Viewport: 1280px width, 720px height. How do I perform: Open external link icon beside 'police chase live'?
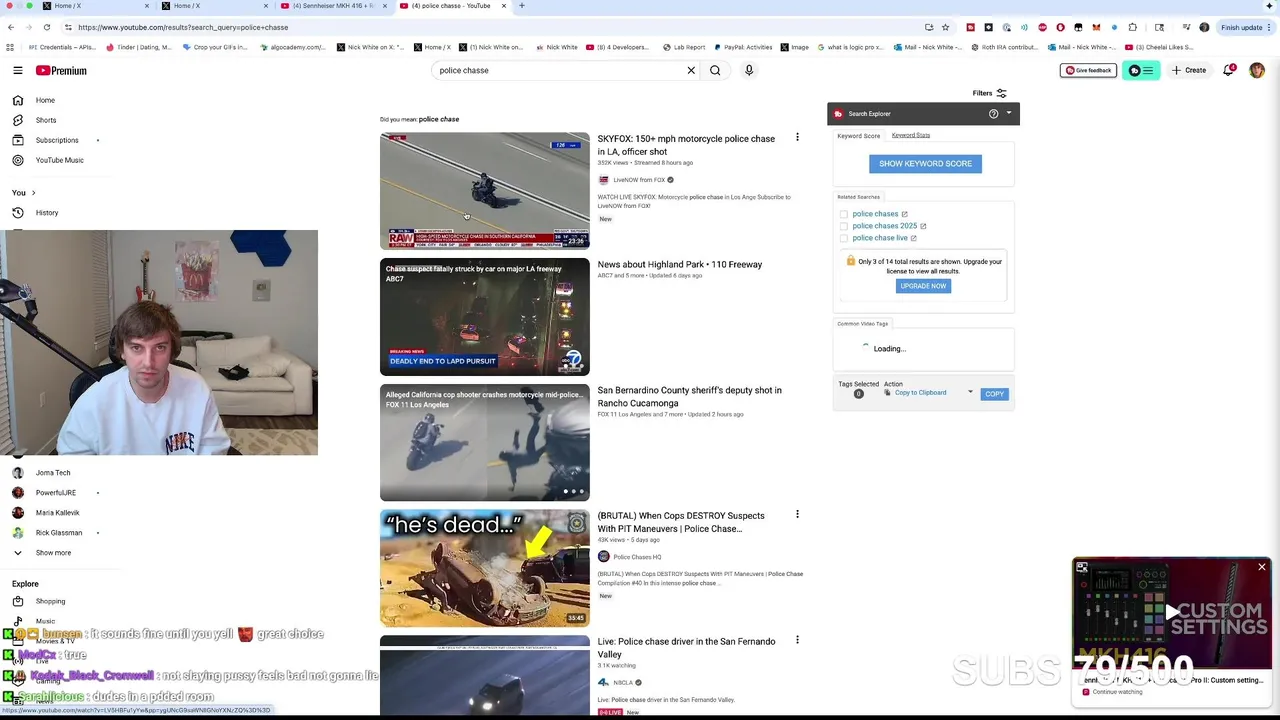[x=913, y=238]
